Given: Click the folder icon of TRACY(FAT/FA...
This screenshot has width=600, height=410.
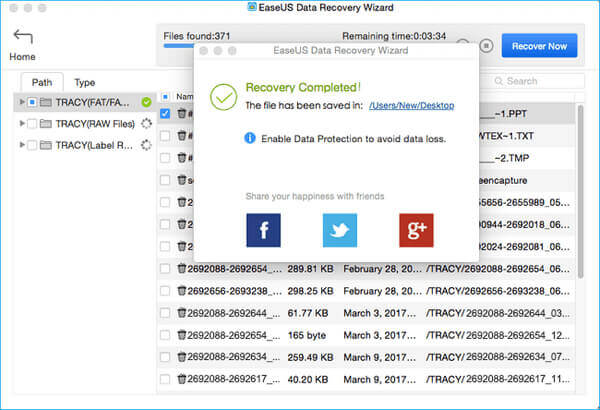Looking at the screenshot, I should tap(46, 102).
